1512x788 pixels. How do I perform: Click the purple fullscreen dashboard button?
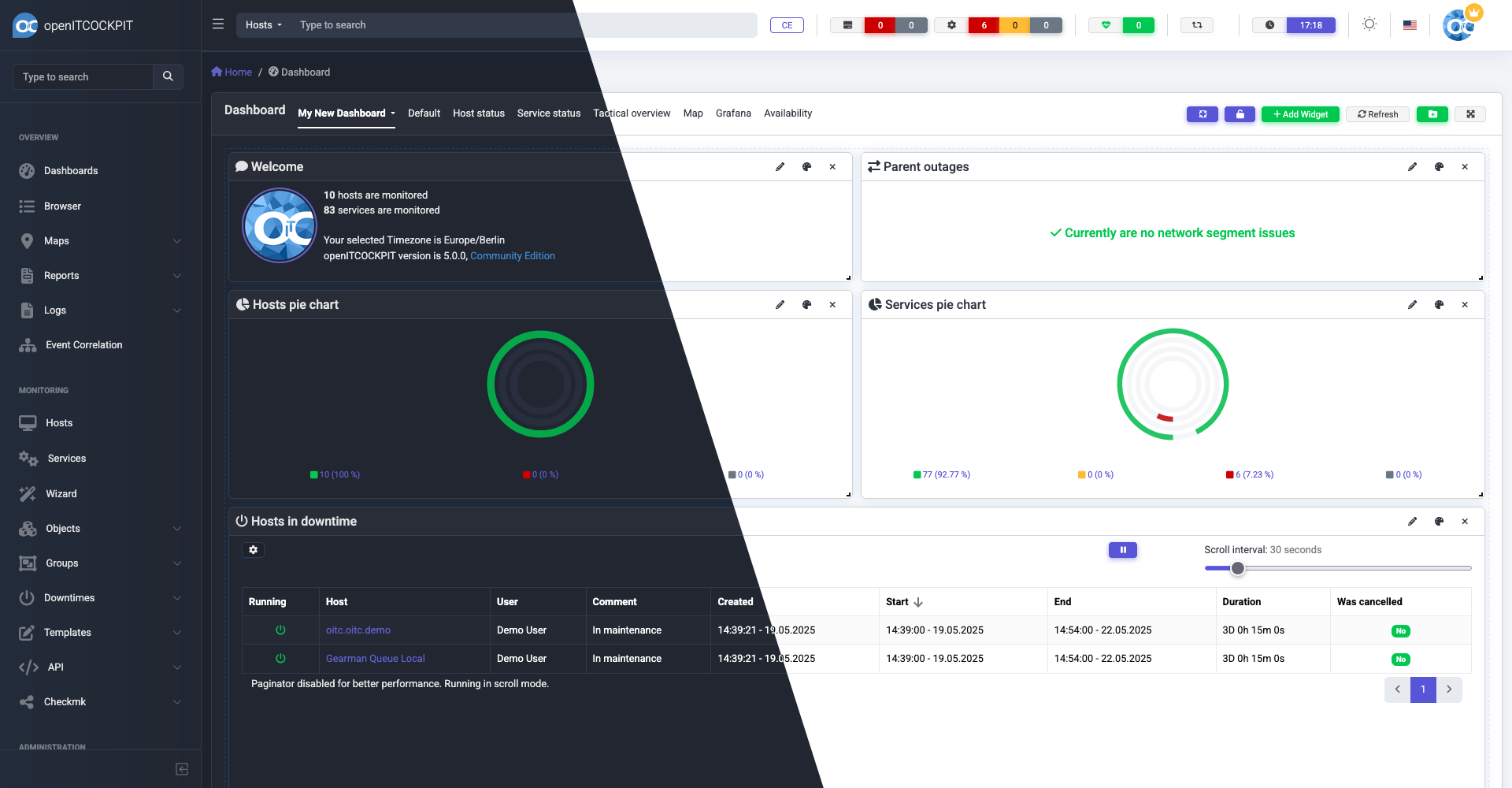[x=1203, y=114]
